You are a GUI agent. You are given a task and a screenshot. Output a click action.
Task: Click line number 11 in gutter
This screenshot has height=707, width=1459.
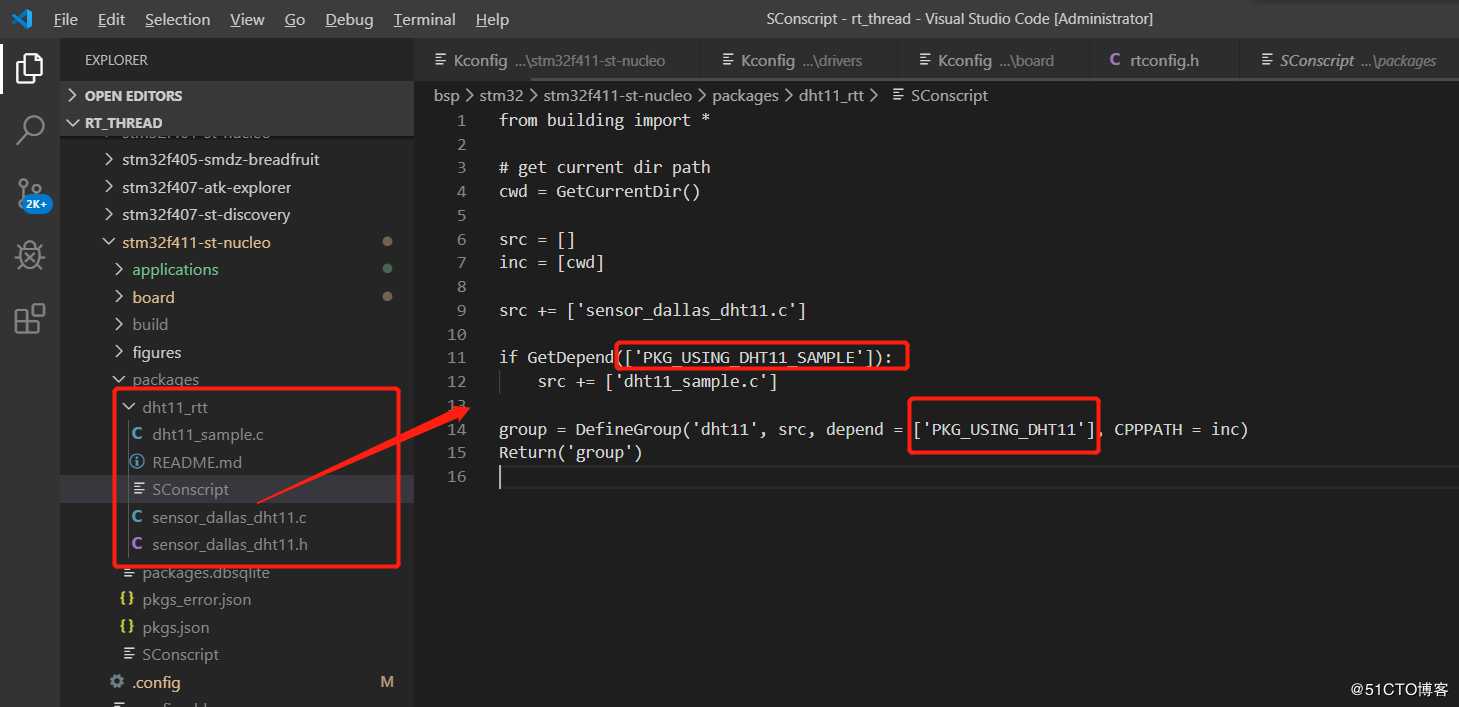457,358
